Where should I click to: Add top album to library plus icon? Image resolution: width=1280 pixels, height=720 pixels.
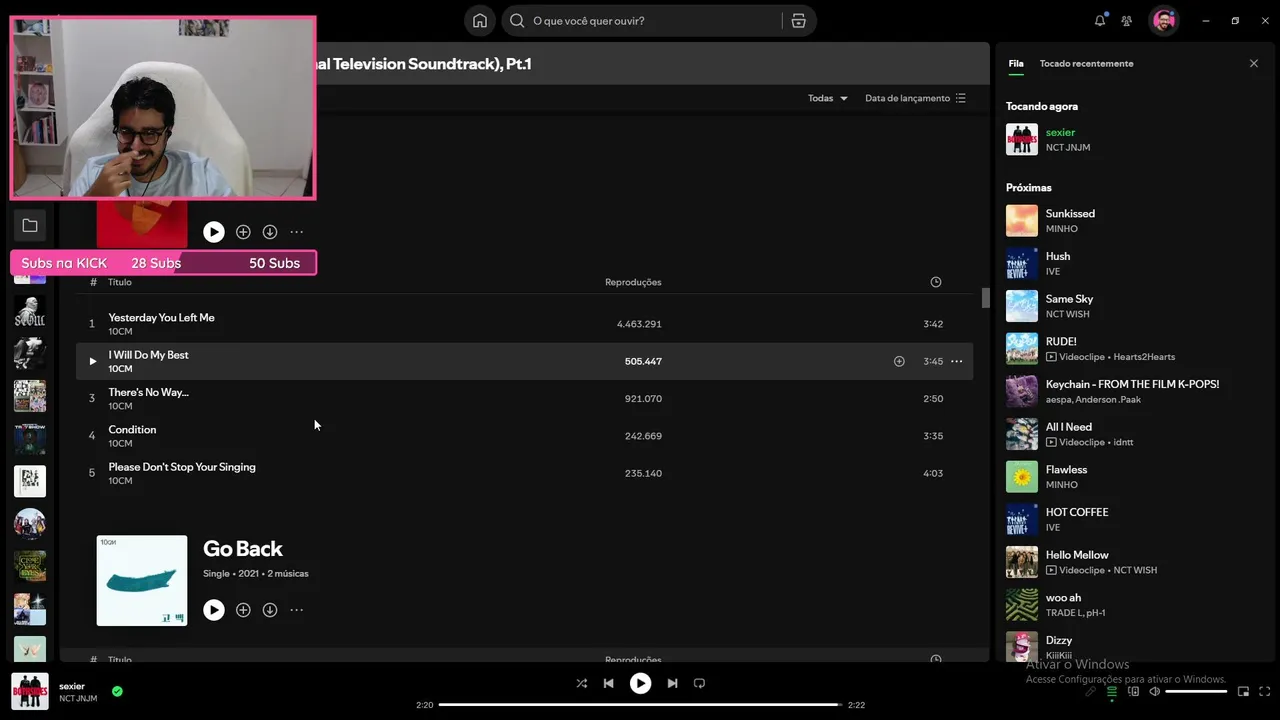(243, 232)
